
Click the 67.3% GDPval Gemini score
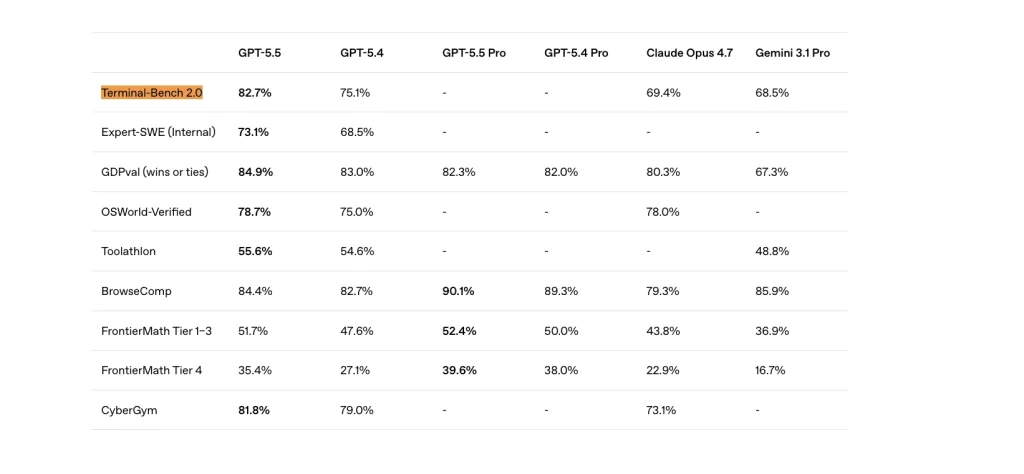coord(772,172)
